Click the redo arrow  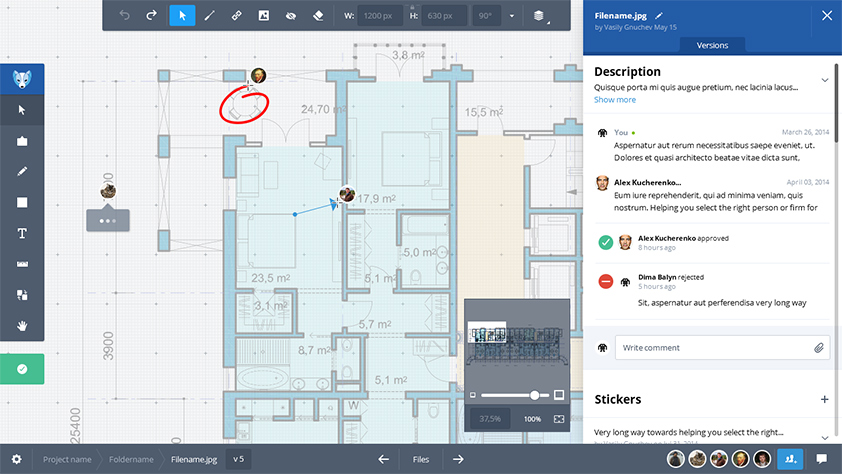pos(152,16)
